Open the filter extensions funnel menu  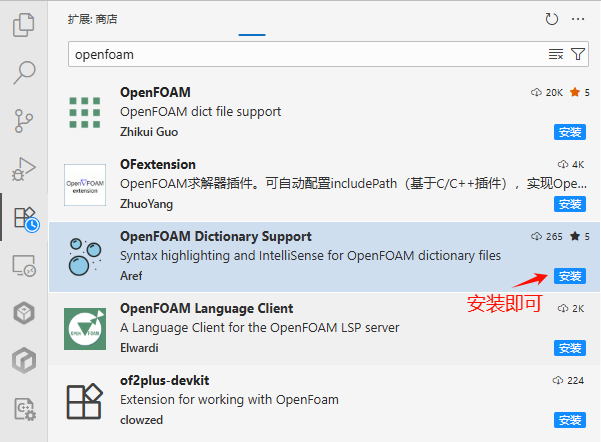coord(578,54)
